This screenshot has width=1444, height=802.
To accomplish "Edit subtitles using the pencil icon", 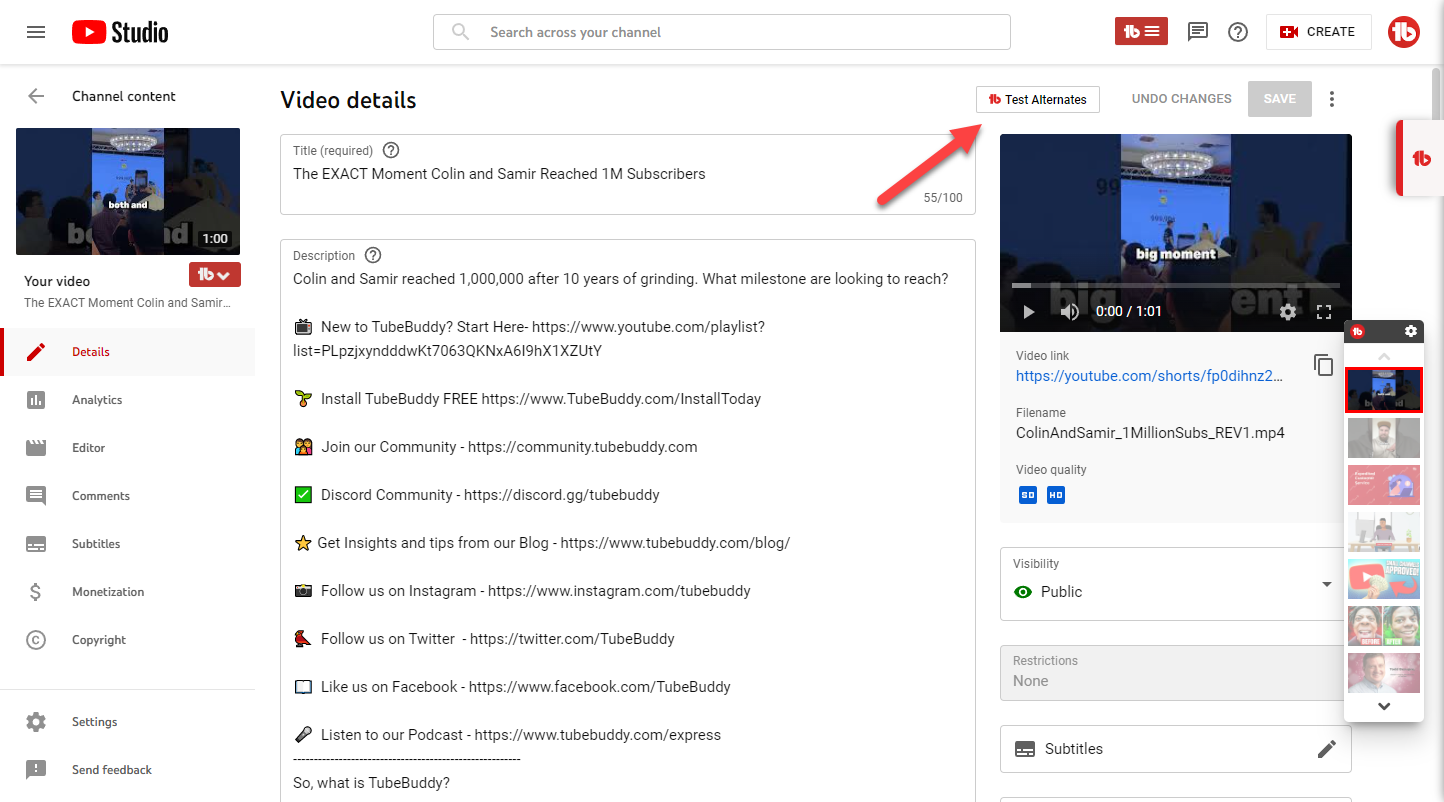I will tap(1326, 749).
